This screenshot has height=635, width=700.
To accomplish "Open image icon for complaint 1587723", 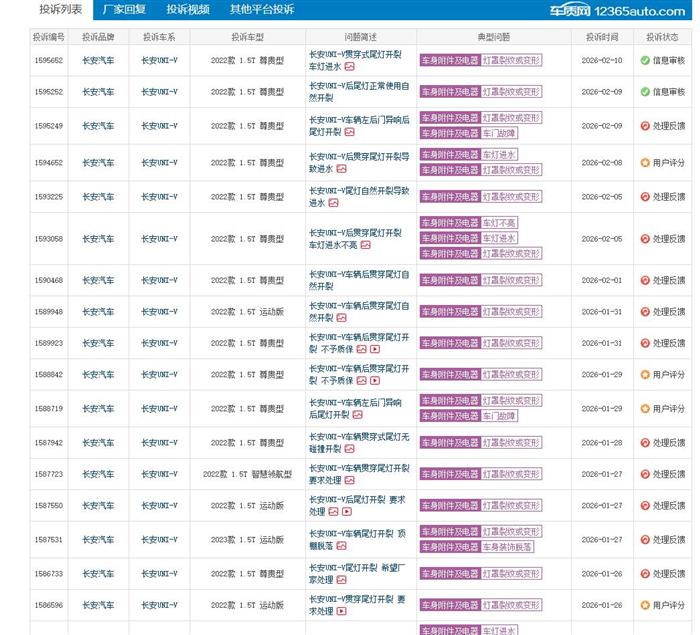I will pyautogui.click(x=350, y=481).
